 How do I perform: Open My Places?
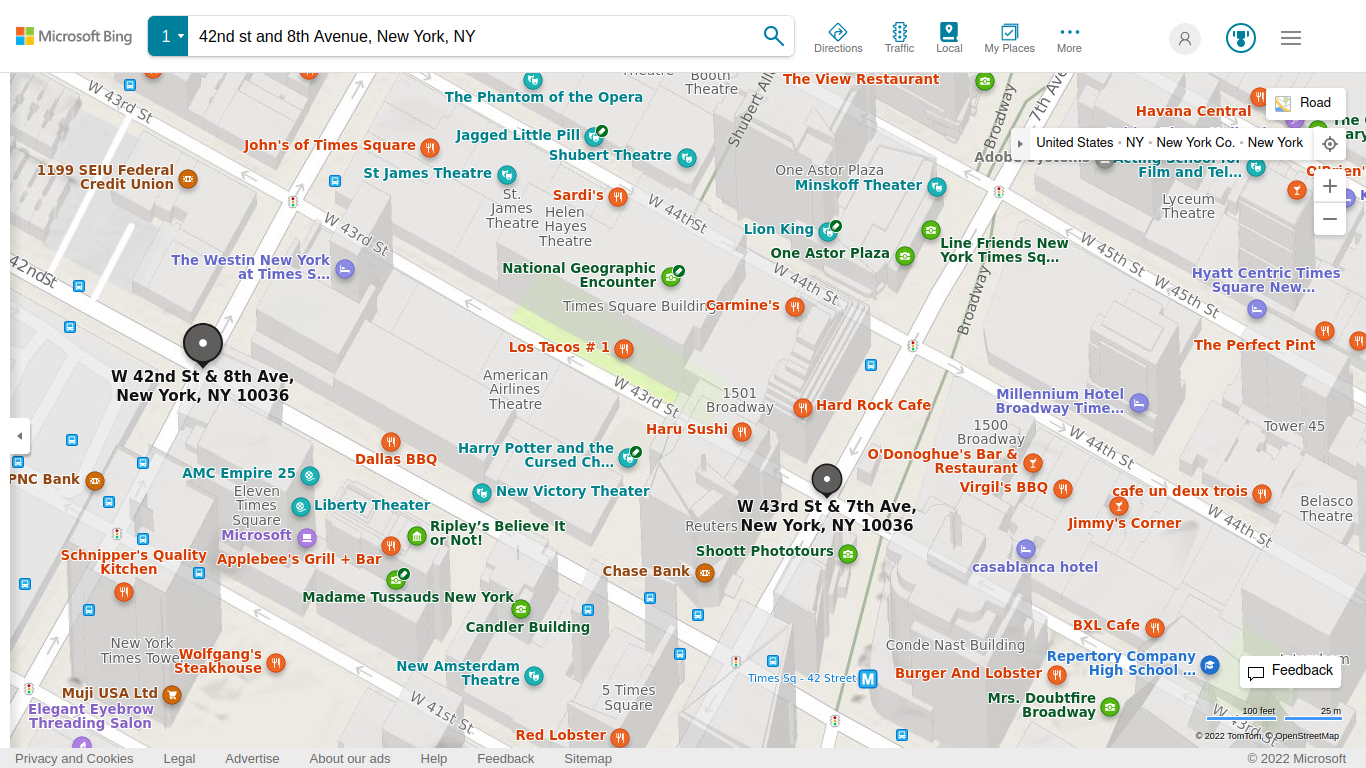click(x=1010, y=38)
